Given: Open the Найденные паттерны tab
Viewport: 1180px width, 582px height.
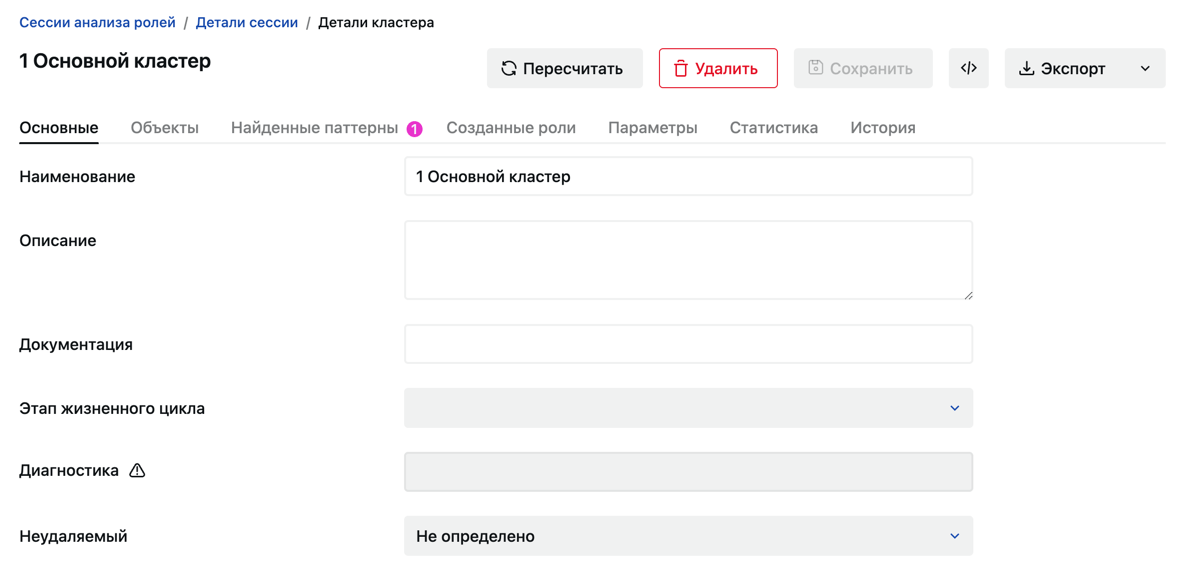Looking at the screenshot, I should [x=315, y=128].
